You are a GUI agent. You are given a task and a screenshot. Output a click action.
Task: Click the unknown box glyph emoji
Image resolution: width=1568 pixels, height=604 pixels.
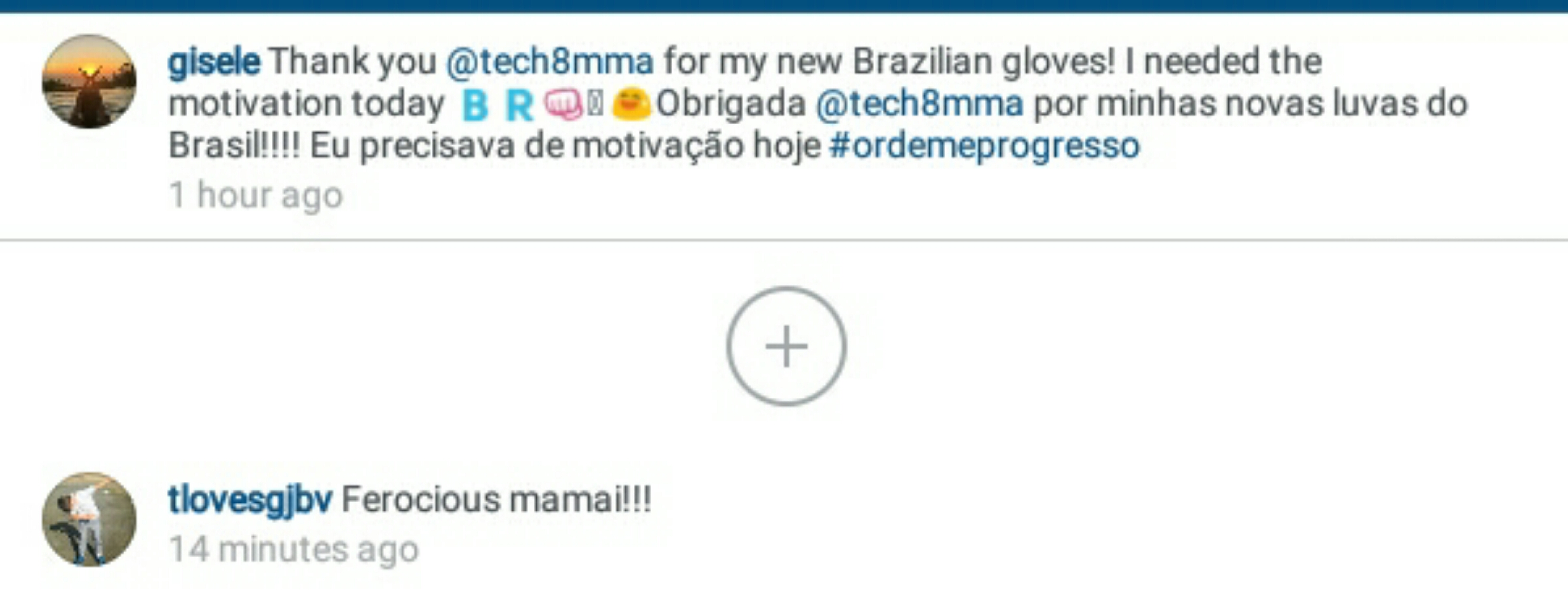(596, 104)
